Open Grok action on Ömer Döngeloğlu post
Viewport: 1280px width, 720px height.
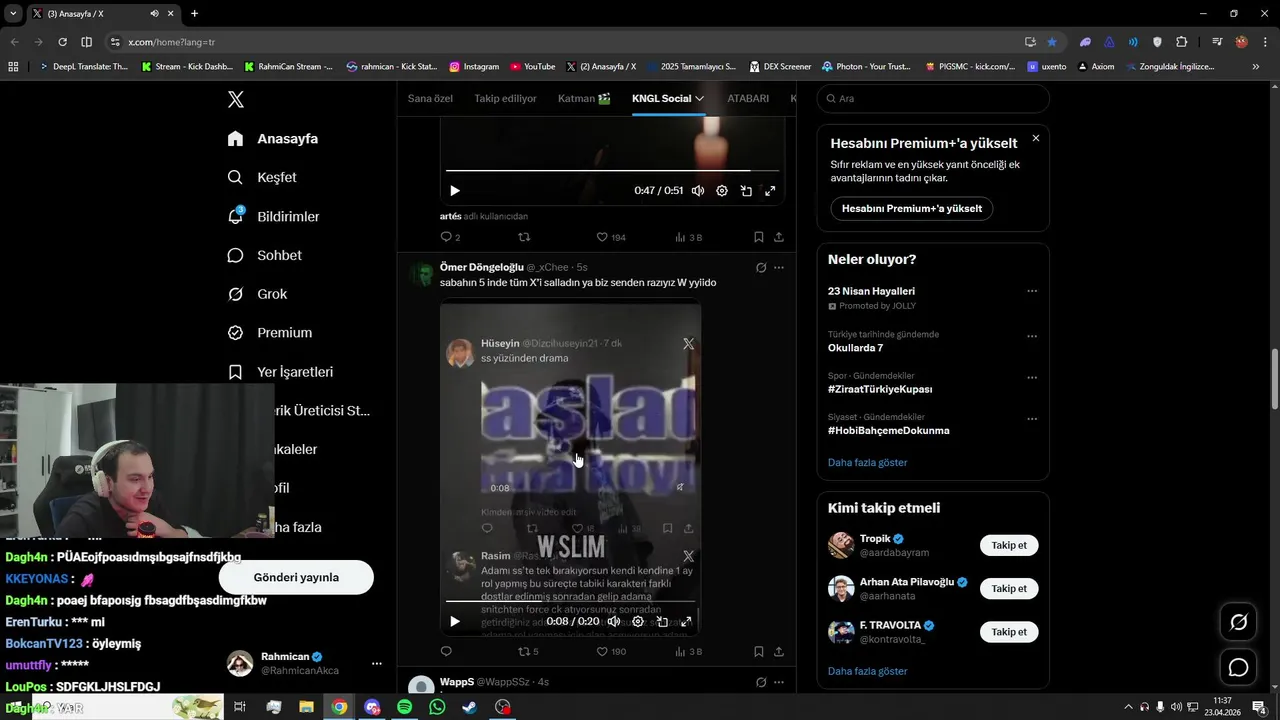point(761,268)
